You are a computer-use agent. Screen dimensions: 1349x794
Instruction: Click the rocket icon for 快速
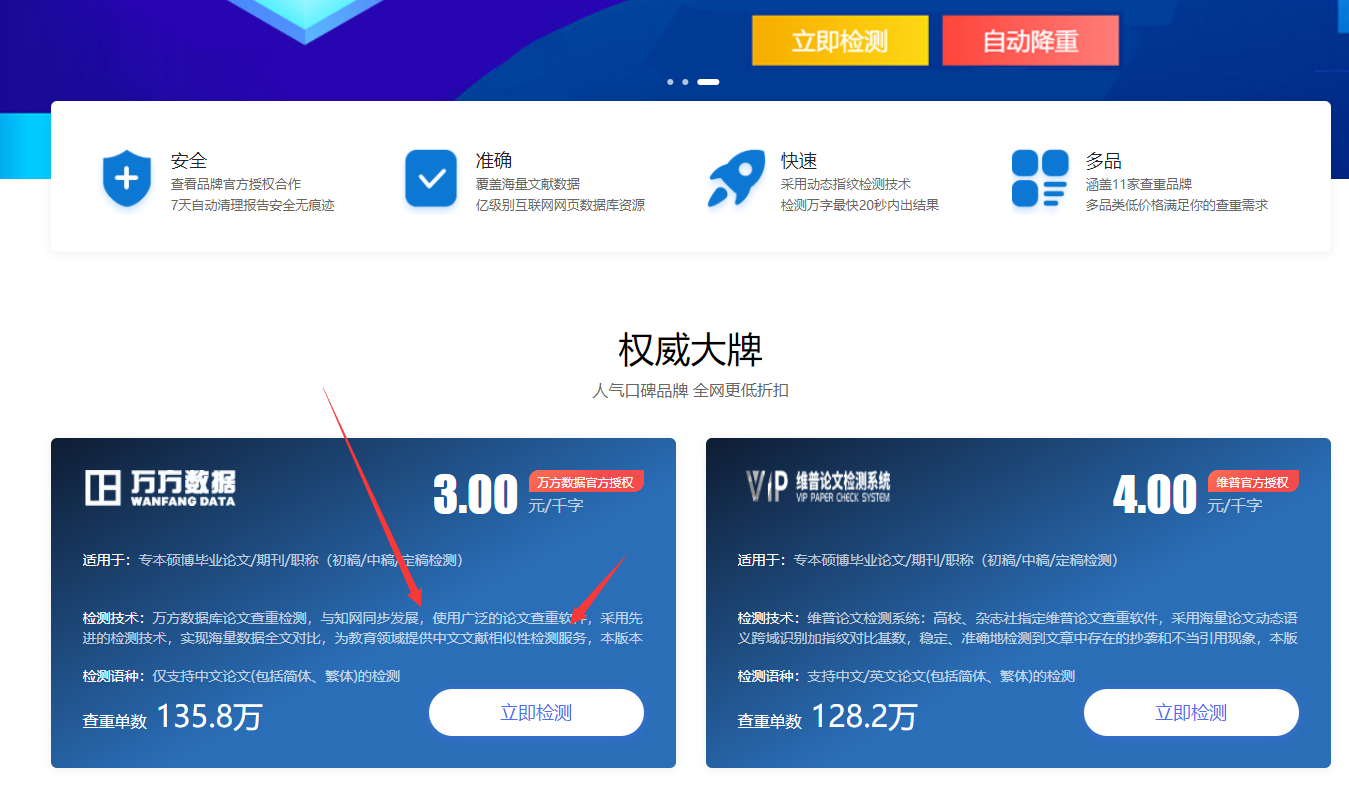[x=736, y=179]
